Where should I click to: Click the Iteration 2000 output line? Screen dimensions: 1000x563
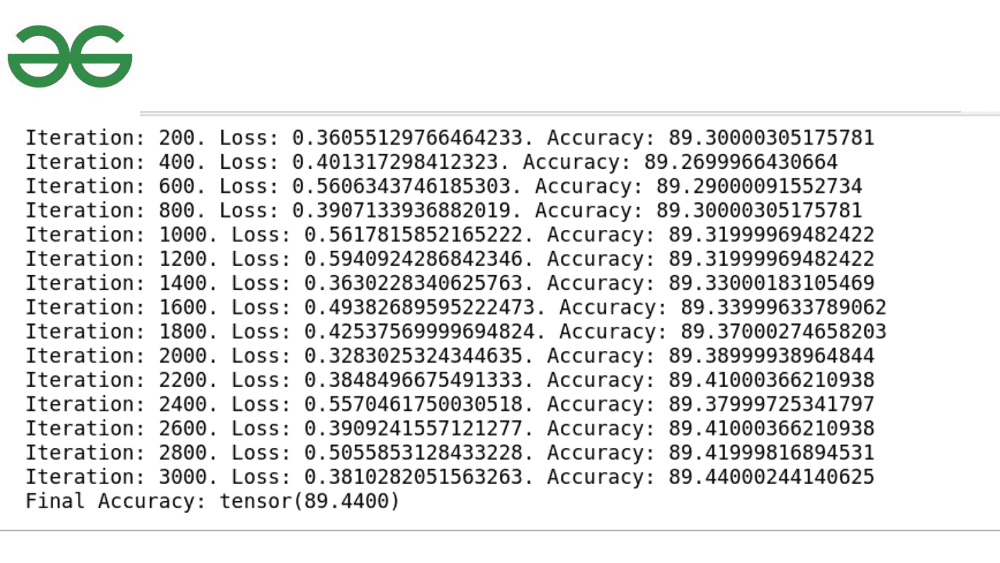click(450, 356)
